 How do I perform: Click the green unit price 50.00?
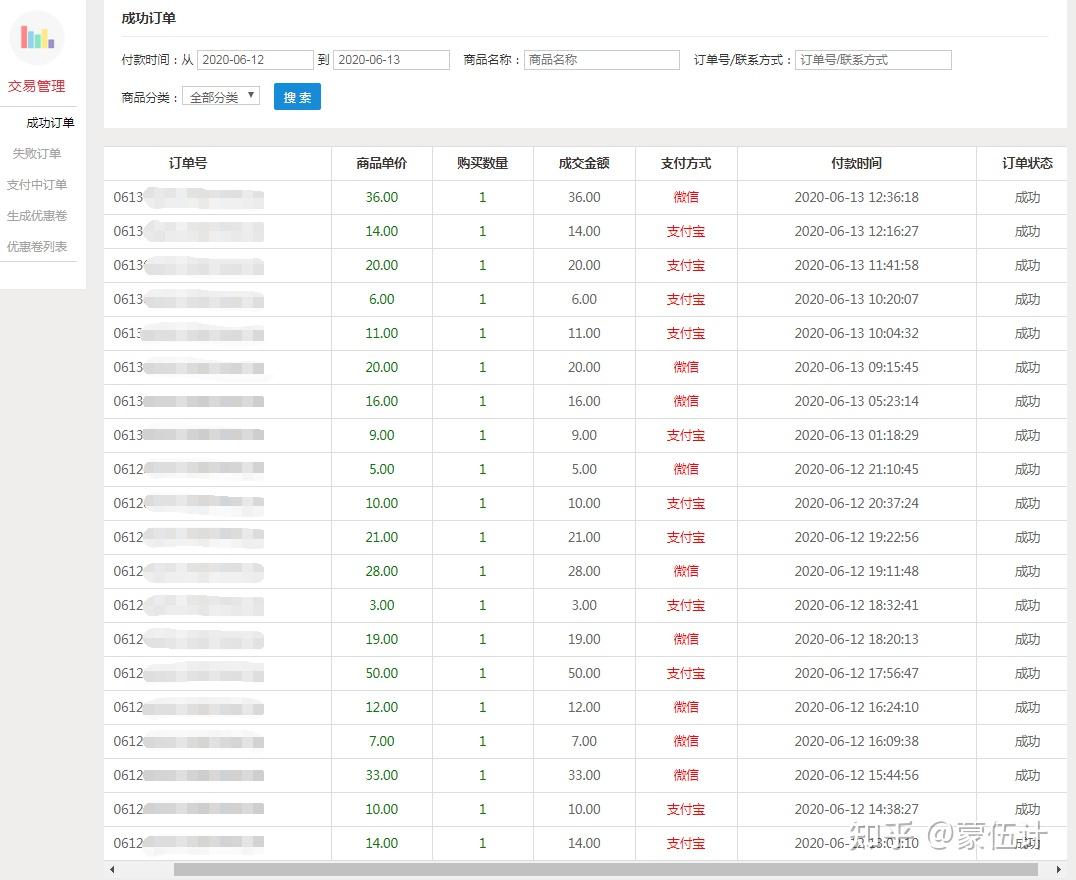(x=382, y=673)
